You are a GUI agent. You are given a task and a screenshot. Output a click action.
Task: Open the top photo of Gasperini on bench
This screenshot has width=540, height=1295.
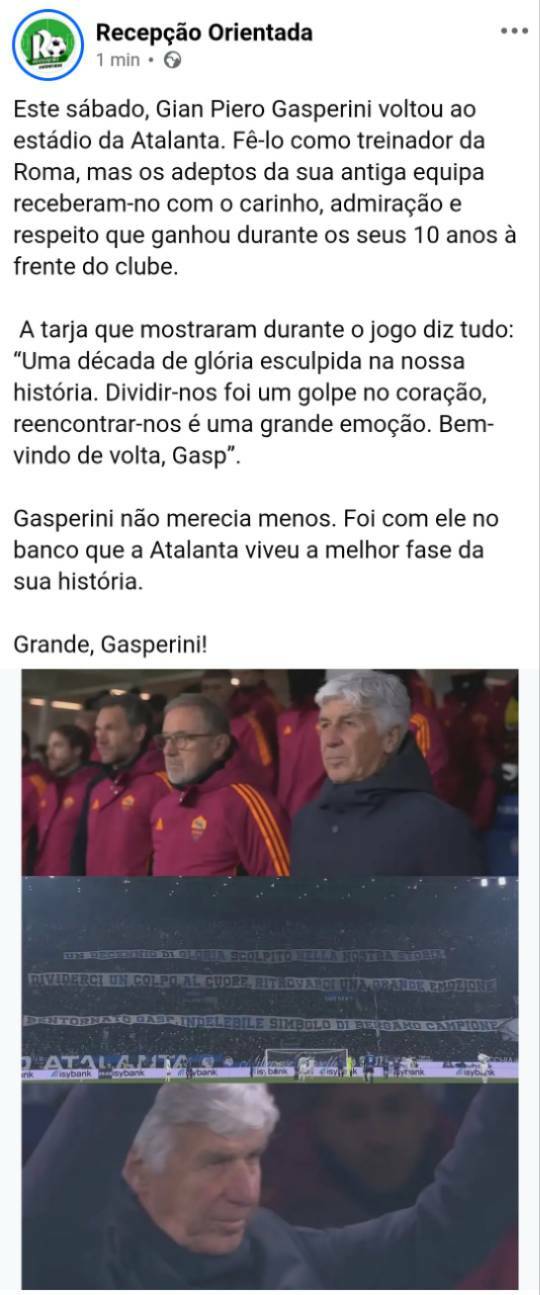coord(270,773)
